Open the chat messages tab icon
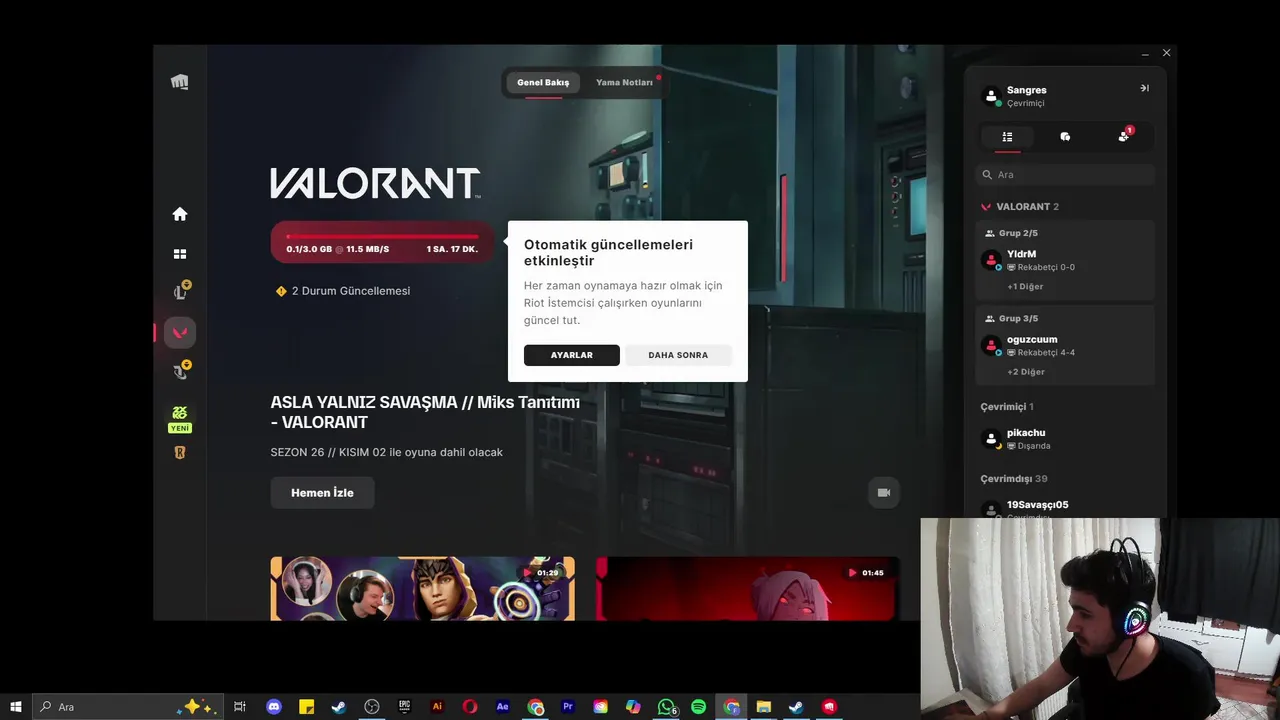The image size is (1280, 720). click(1065, 136)
